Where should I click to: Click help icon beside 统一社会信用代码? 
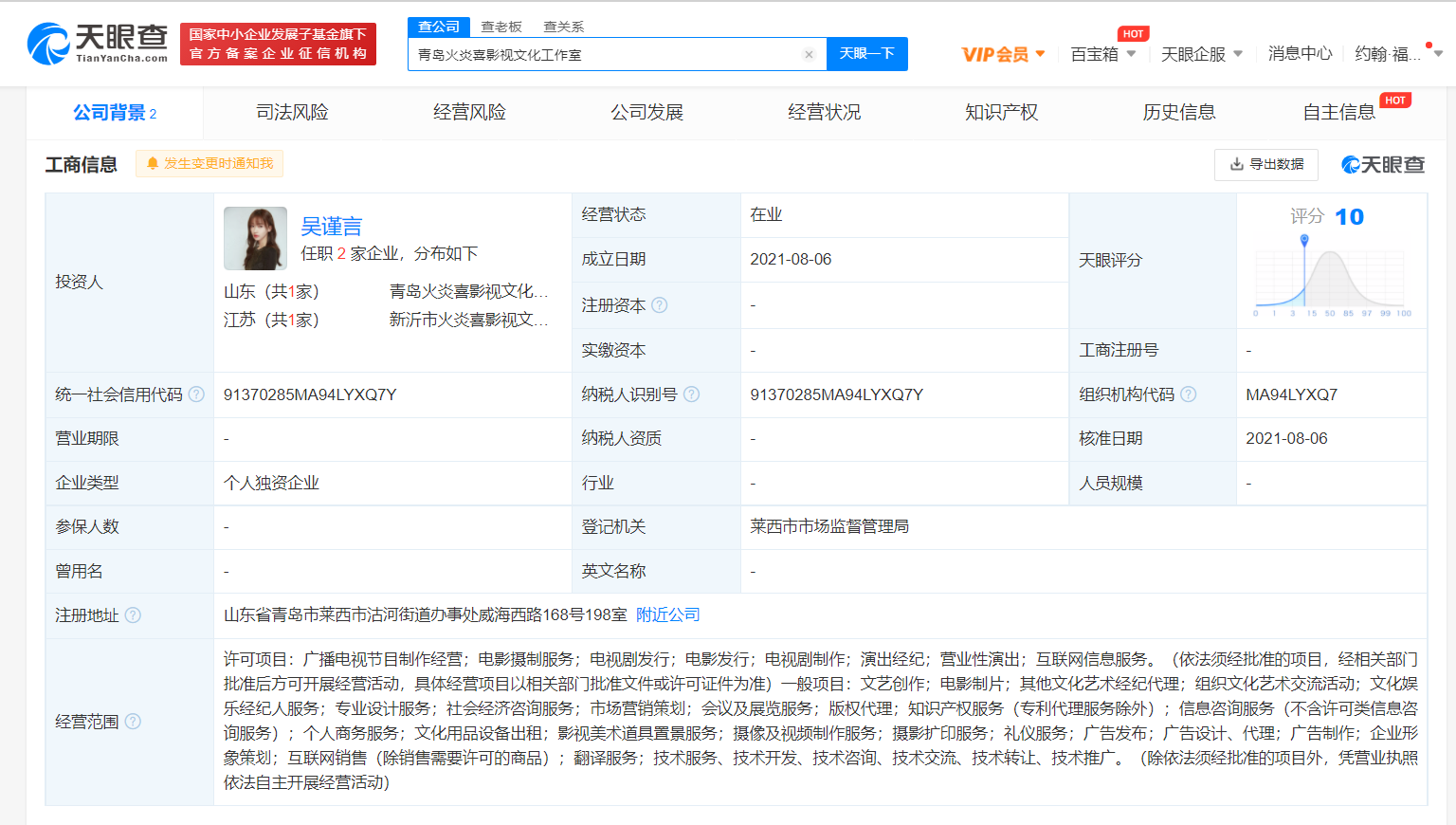point(196,394)
